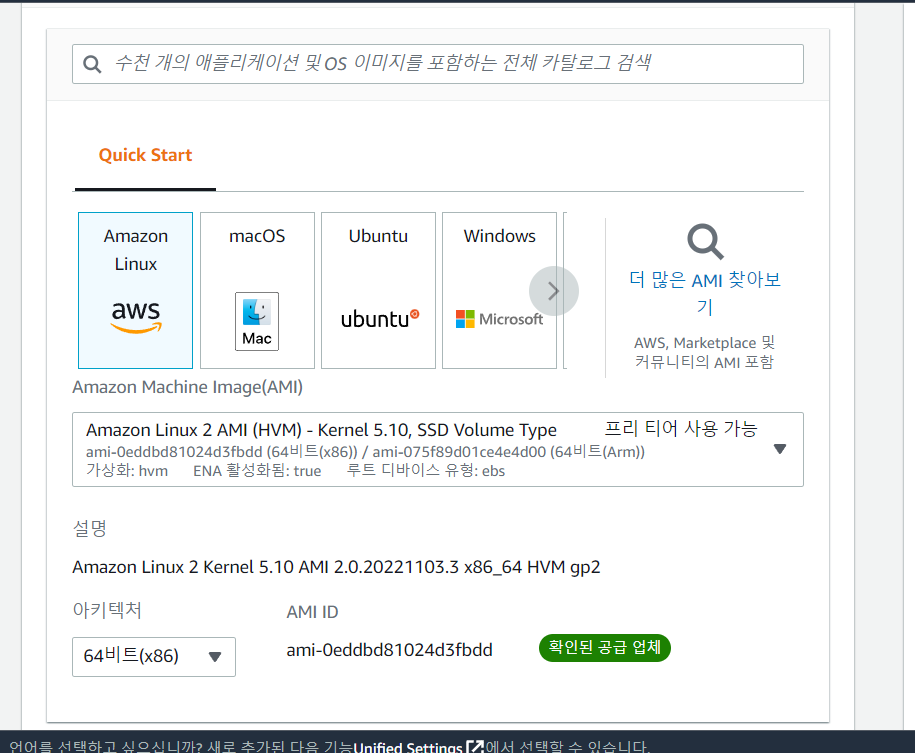Click the Microsoft logo
This screenshot has width=915, height=753.
coord(499,319)
